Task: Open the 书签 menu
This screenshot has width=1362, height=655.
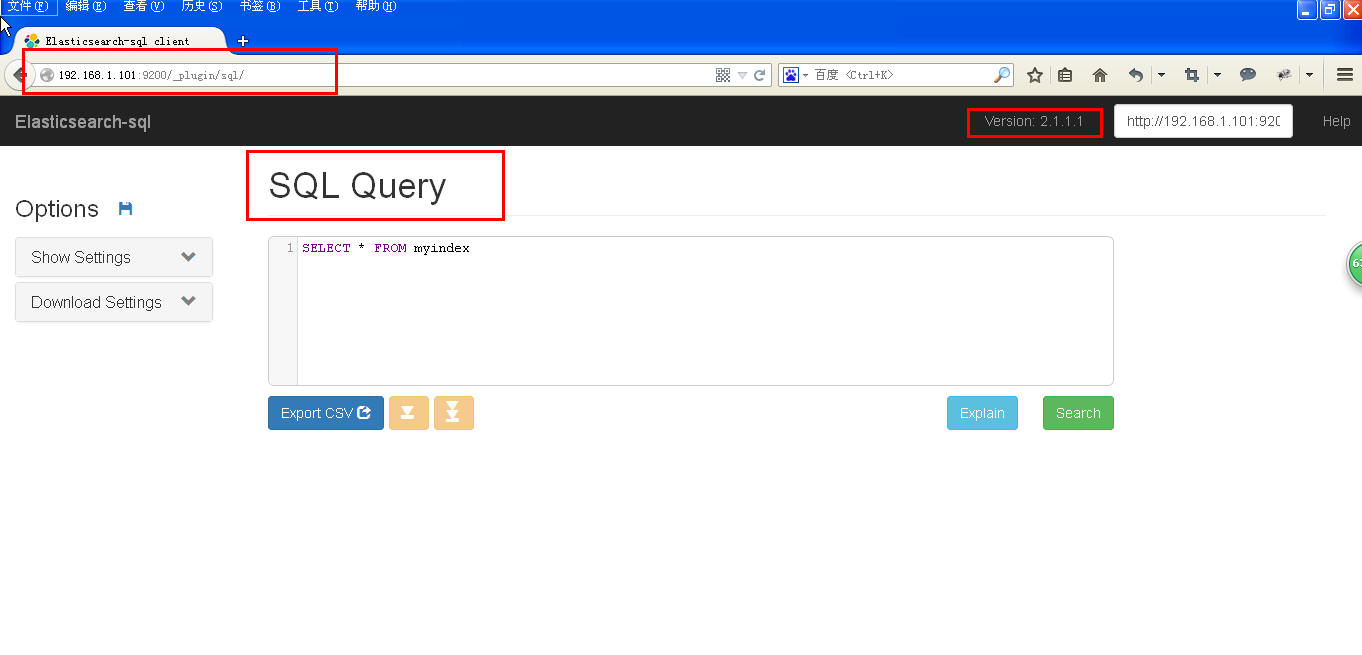Action: pos(260,6)
